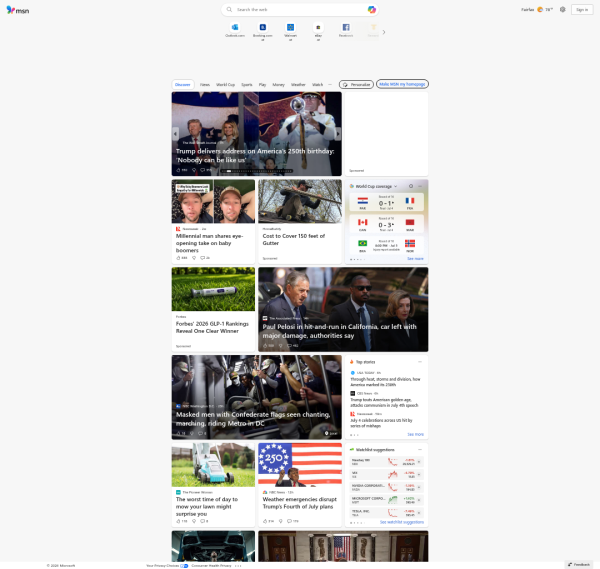
Task: Switch to the Sports tab
Action: 247,85
